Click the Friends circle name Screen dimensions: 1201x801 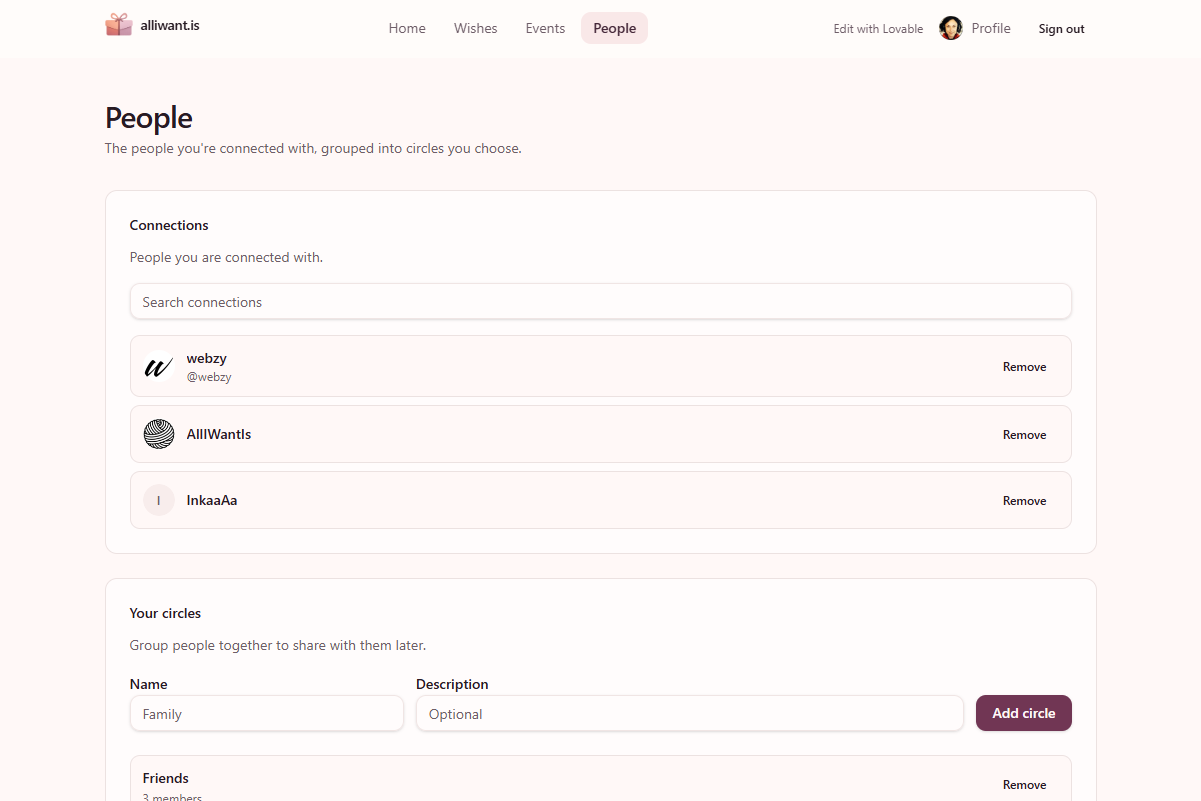pos(166,778)
